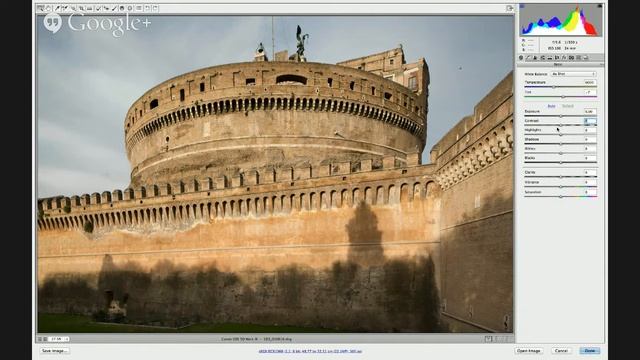
Task: Select the Hand tool
Action: click(x=48, y=8)
